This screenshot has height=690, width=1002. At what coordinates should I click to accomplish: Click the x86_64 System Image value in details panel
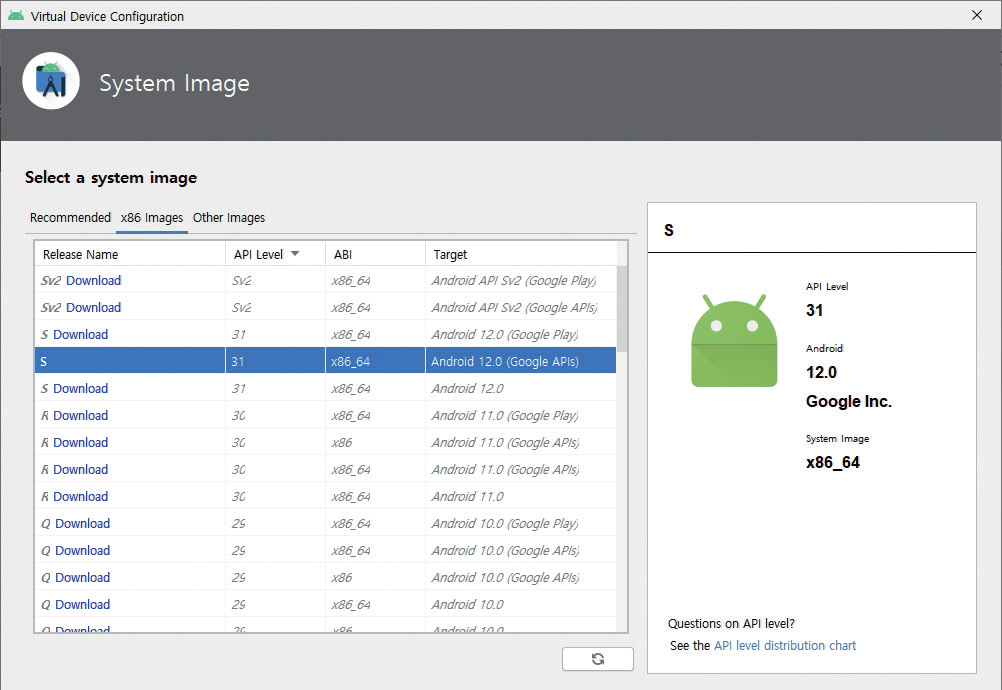click(833, 463)
